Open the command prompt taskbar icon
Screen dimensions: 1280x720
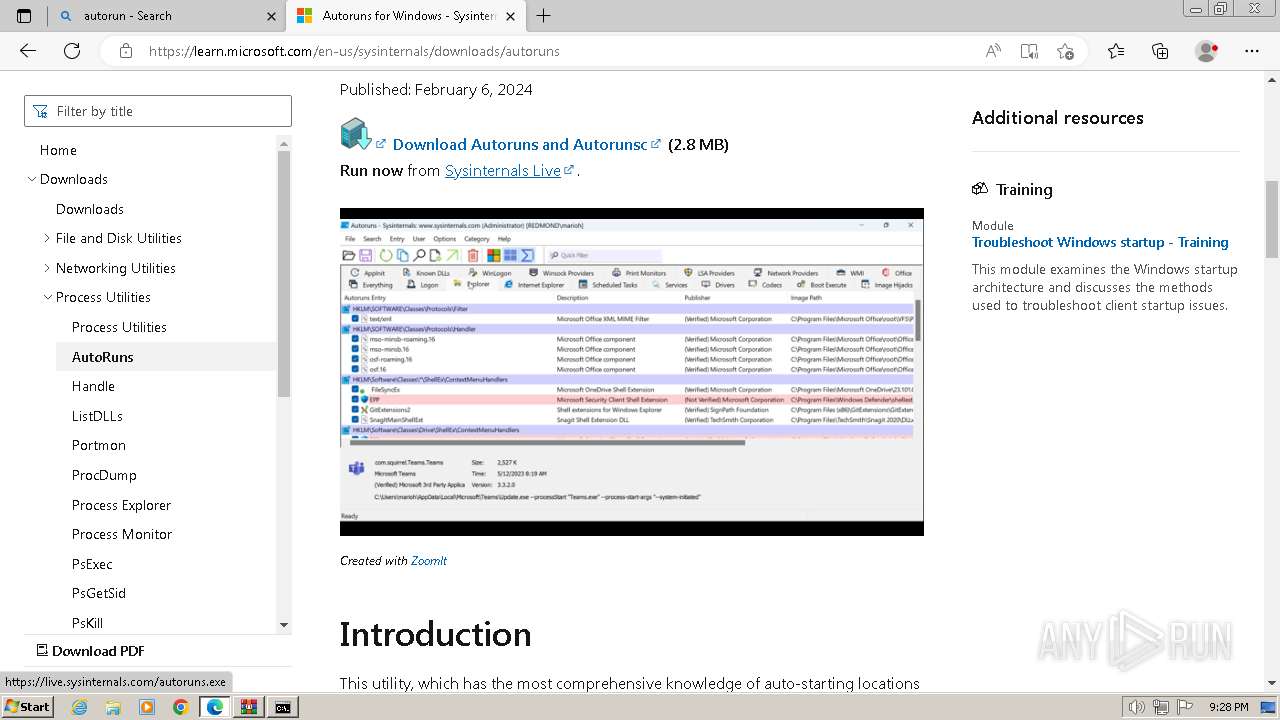(283, 707)
